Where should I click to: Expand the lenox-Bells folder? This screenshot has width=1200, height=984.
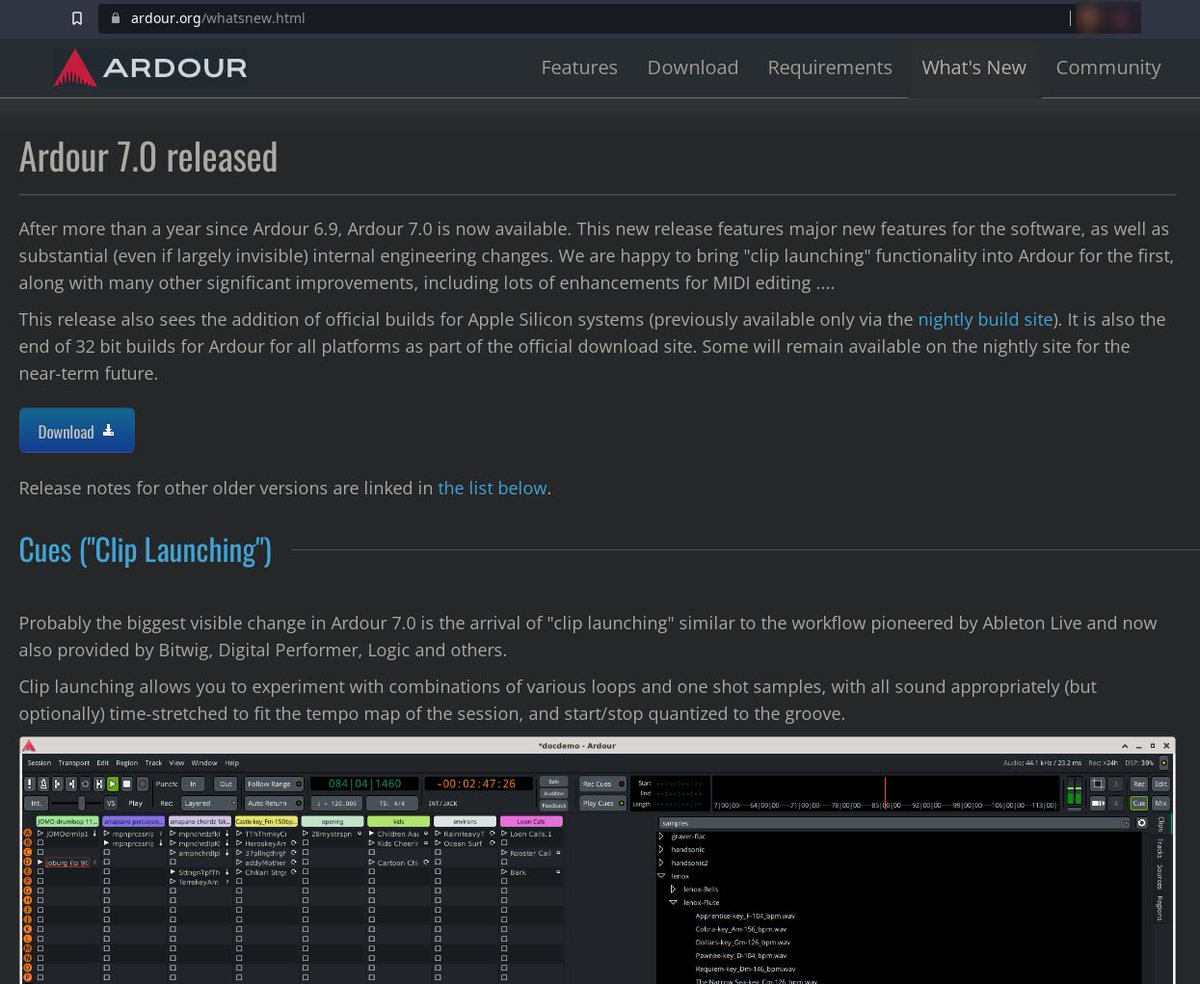[673, 889]
